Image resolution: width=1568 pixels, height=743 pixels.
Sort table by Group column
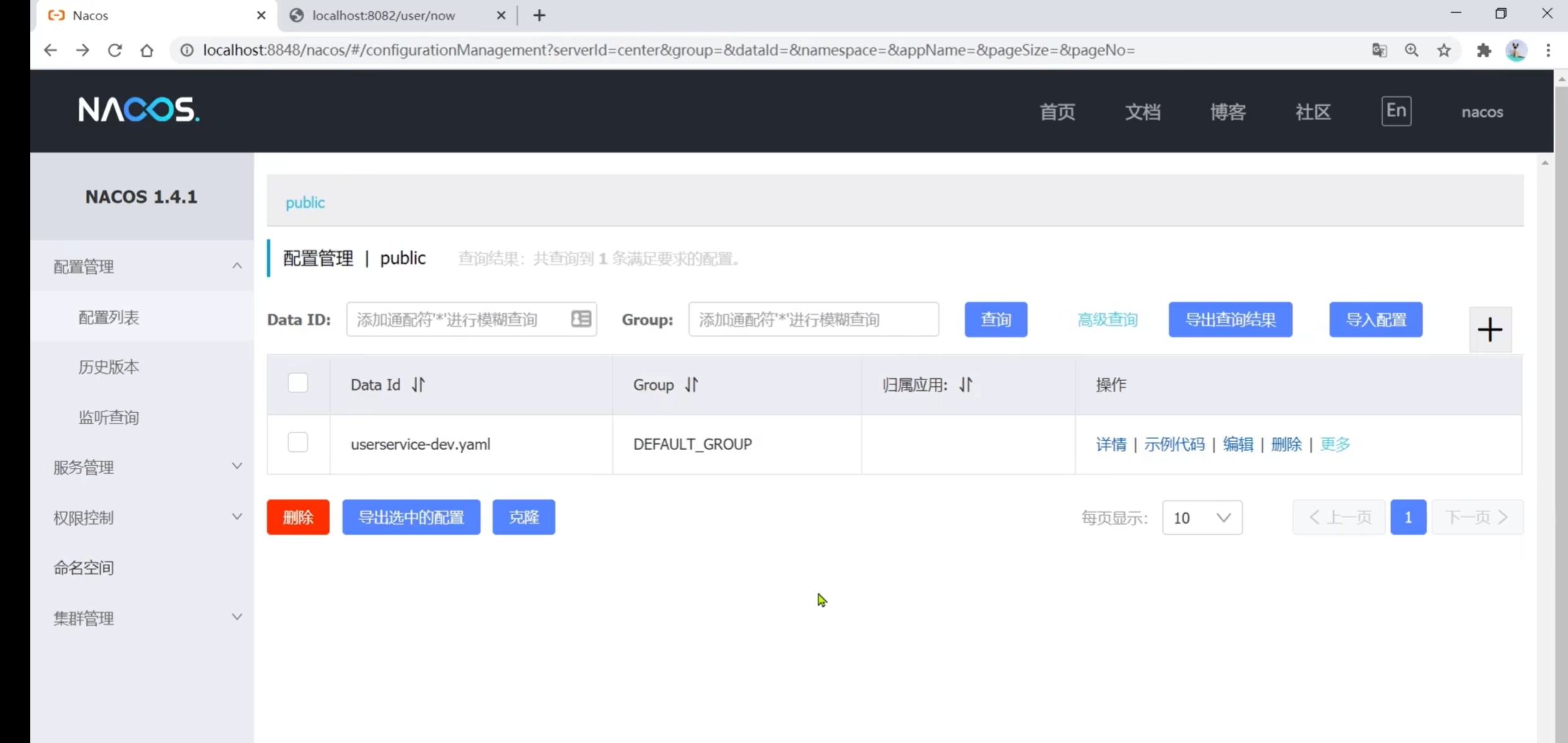tap(692, 384)
